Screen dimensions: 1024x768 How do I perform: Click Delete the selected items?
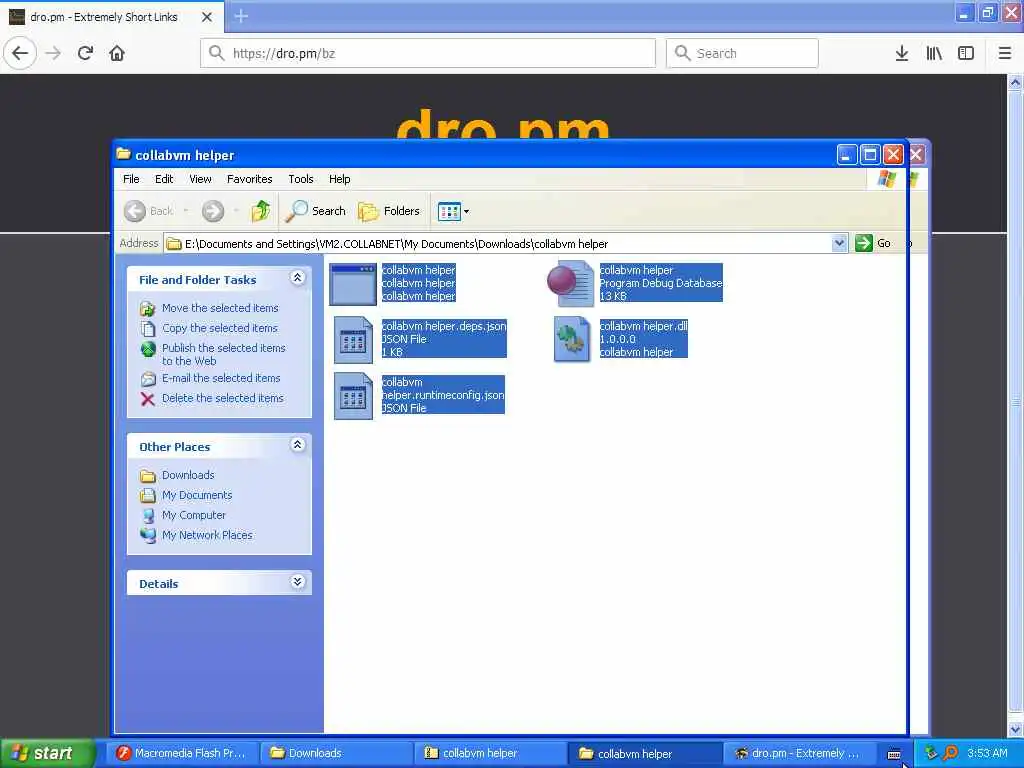[222, 398]
